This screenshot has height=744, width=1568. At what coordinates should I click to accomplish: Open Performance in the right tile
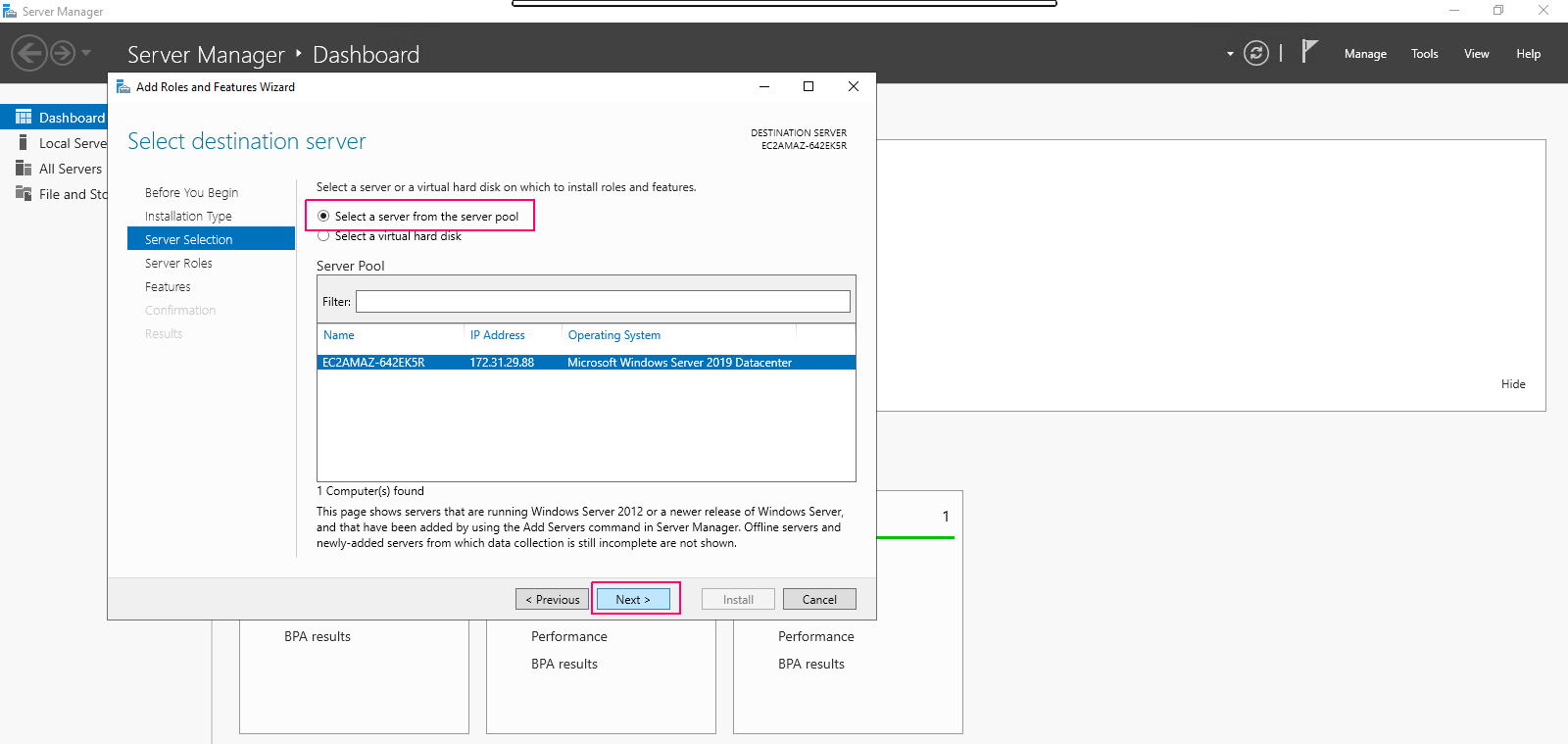(816, 637)
